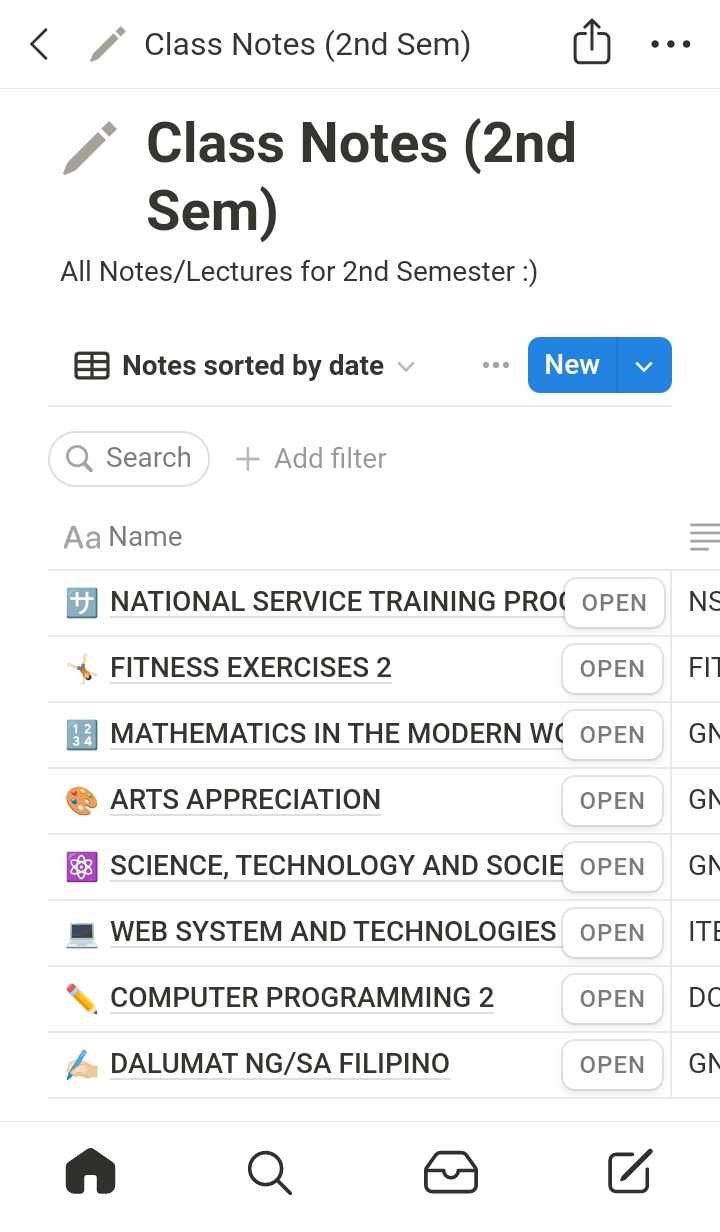
Task: Open the page options three-dot menu
Action: tap(670, 44)
